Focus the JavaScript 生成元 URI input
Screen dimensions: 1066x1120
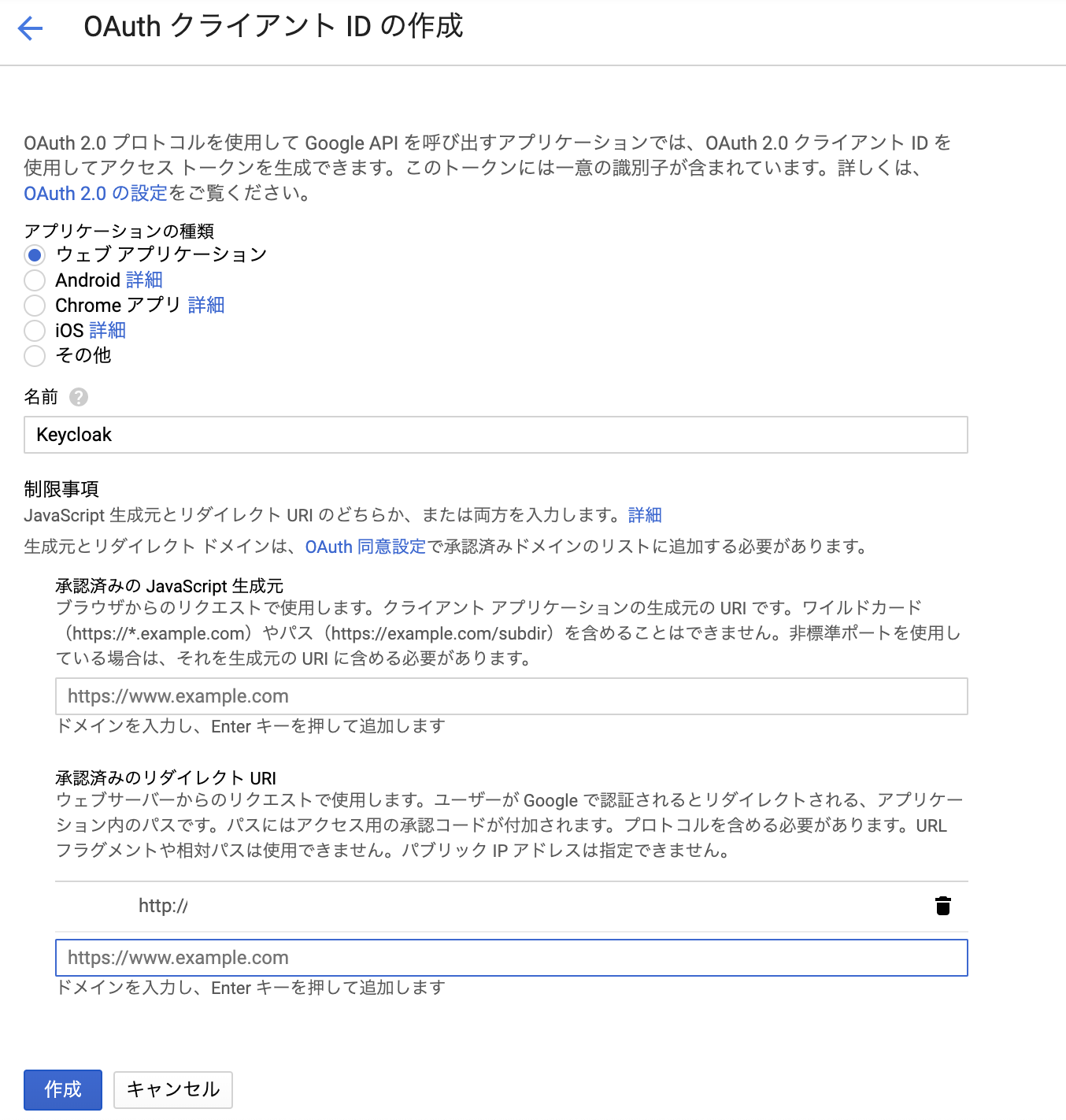tap(511, 696)
